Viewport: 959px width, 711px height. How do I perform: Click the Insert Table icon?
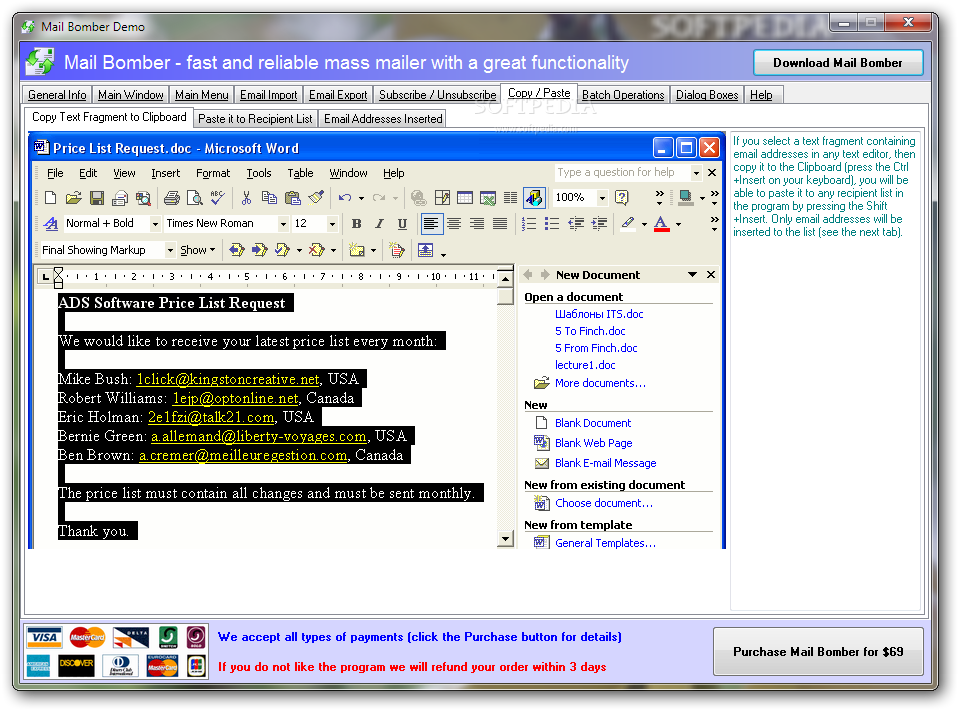(465, 198)
